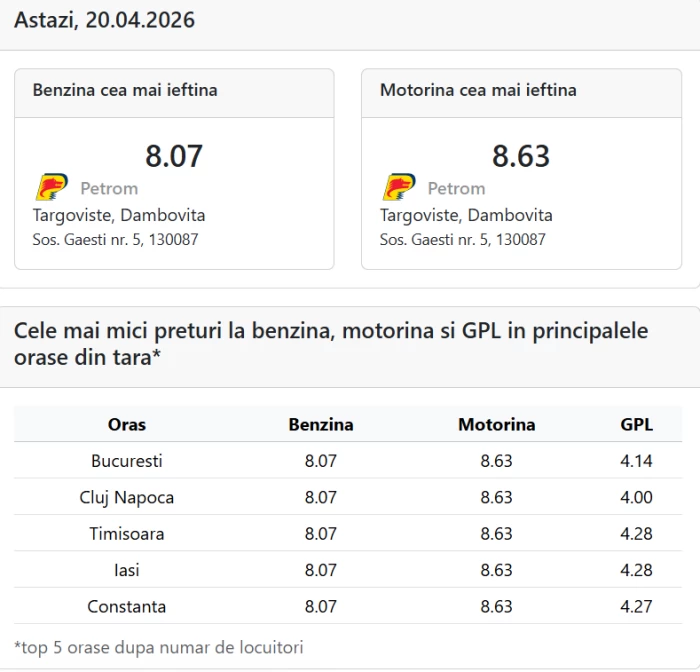Click Petrom logo in cheapest diesel card

pos(398,187)
